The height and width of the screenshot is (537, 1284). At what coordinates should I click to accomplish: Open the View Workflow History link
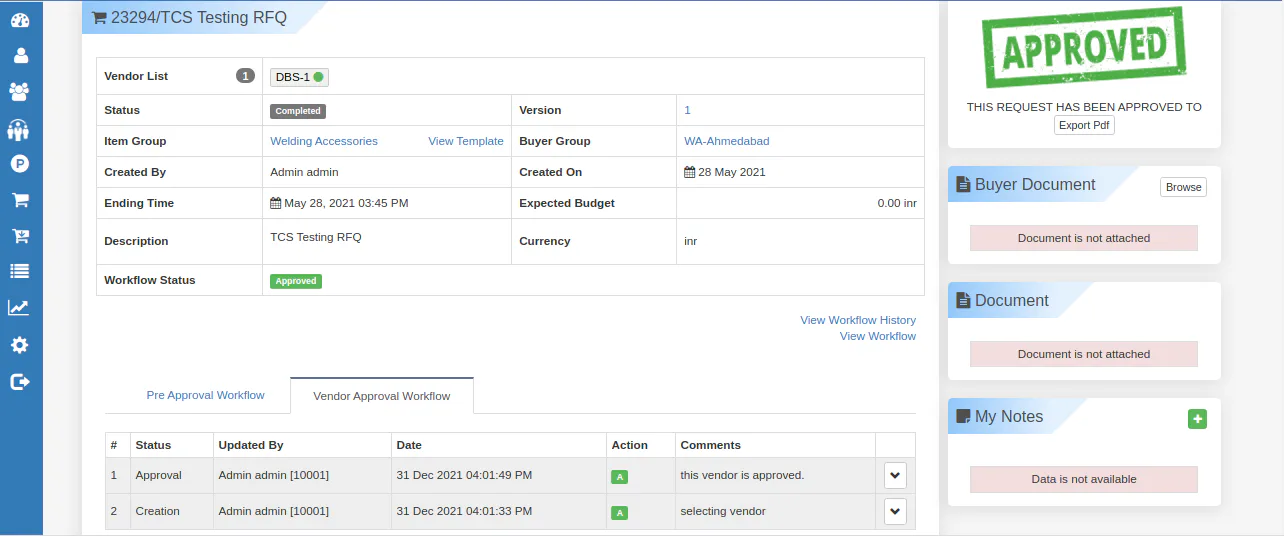[858, 320]
